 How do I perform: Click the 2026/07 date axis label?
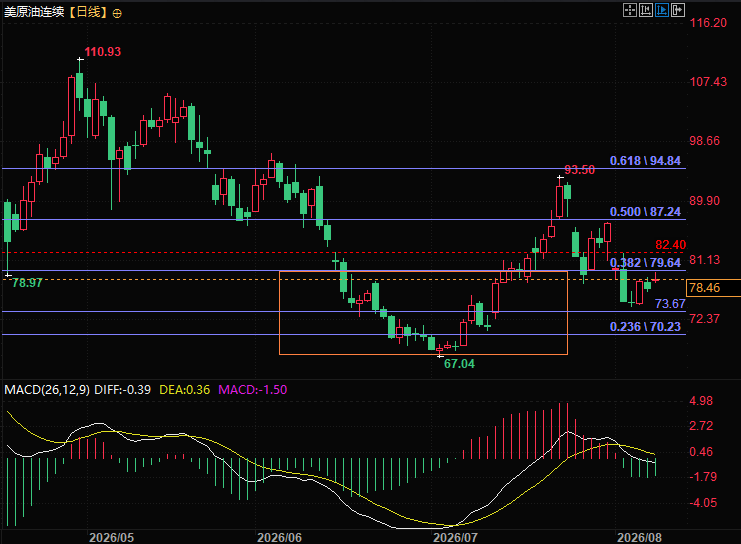coord(456,538)
